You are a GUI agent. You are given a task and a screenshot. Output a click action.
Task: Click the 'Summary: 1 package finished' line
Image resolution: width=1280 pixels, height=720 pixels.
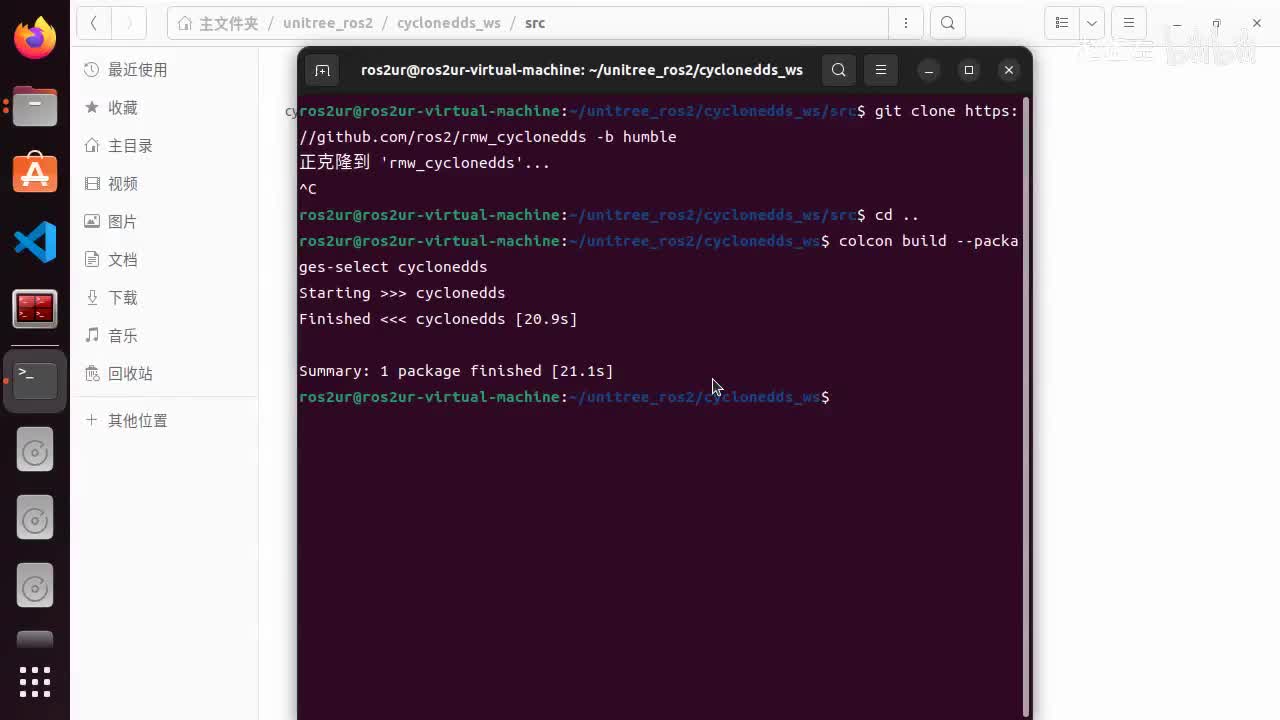point(456,371)
